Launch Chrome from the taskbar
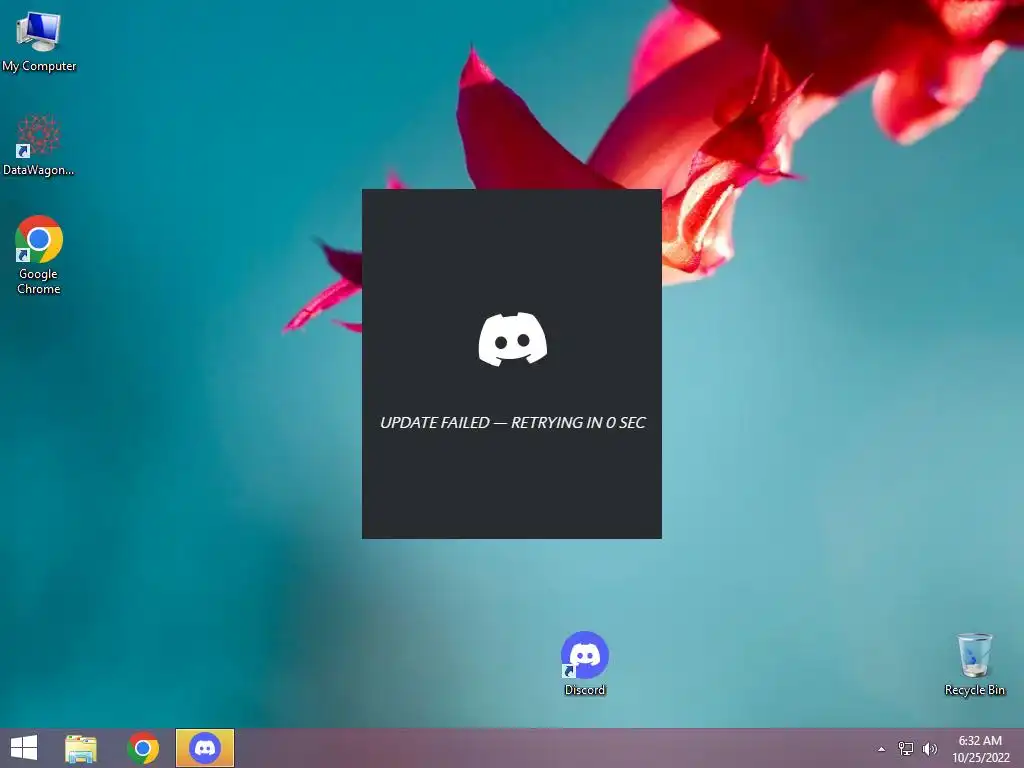The width and height of the screenshot is (1024, 768). (x=143, y=748)
